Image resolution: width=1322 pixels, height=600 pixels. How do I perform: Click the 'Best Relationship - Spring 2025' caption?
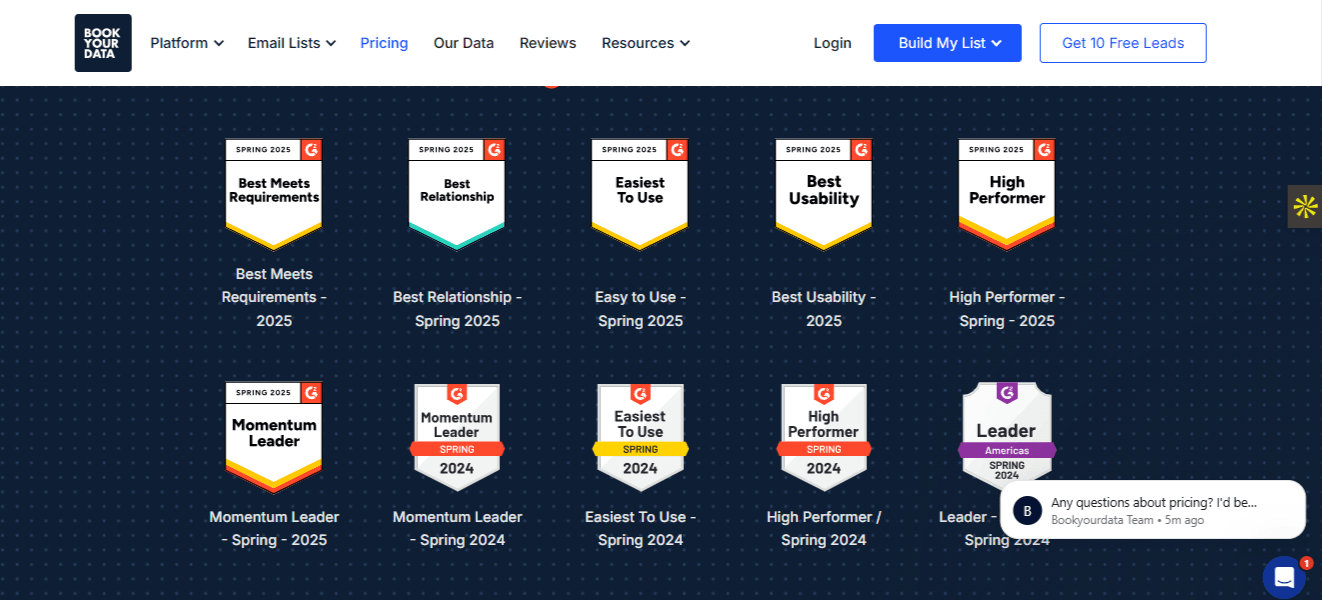coord(457,309)
